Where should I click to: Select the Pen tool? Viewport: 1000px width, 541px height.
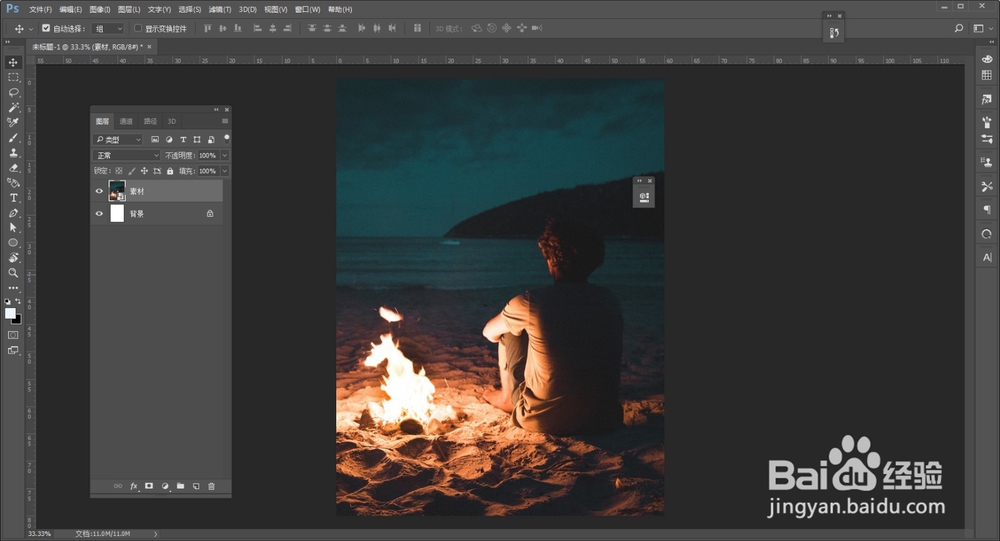click(13, 213)
